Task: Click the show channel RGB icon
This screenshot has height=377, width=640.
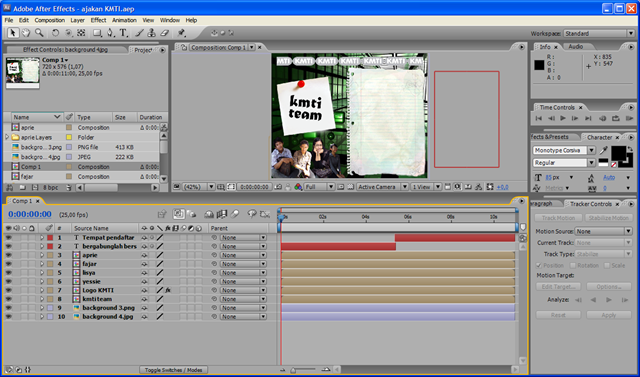Action: pos(298,187)
